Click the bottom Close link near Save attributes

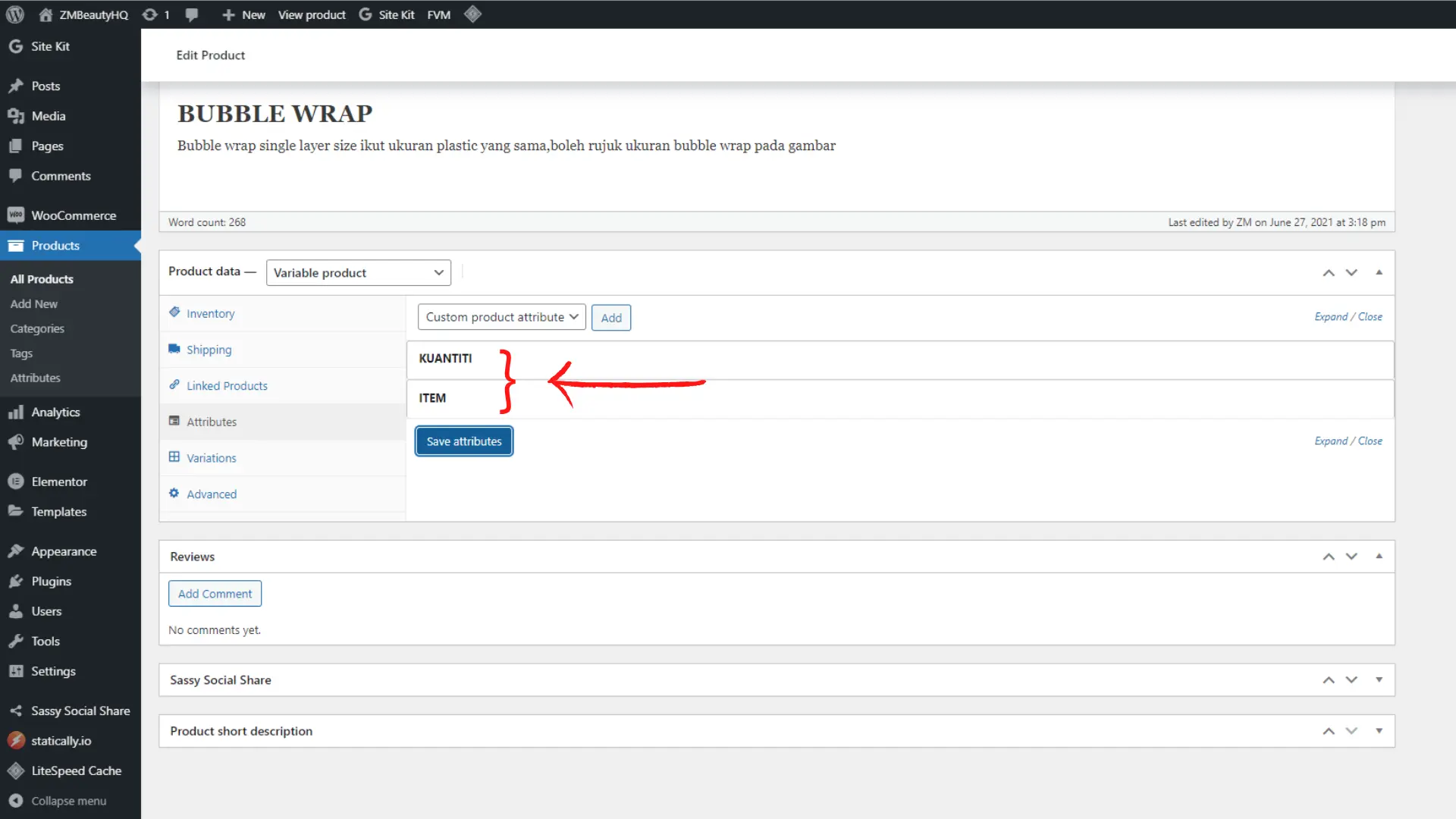coord(1370,441)
